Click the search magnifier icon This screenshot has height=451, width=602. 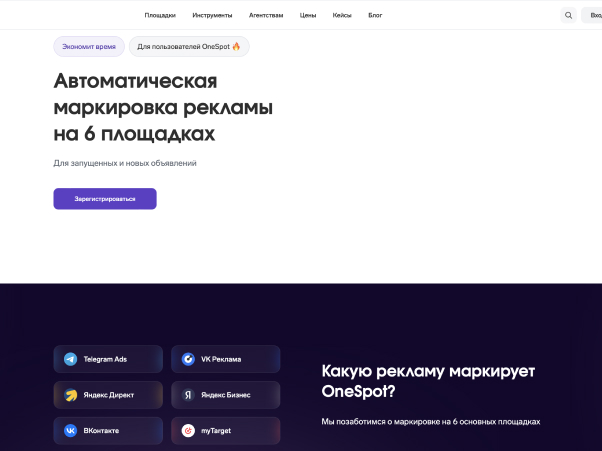(x=568, y=15)
